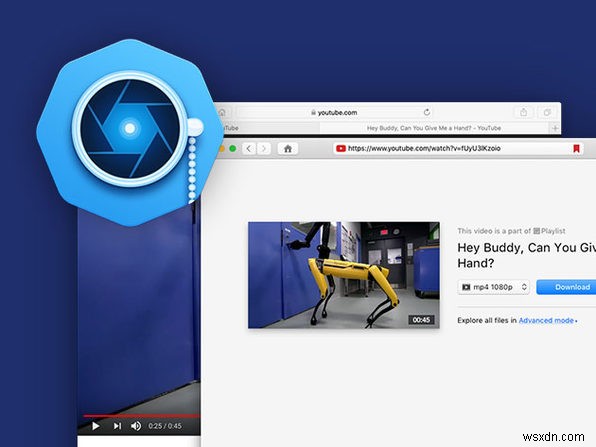Image resolution: width=596 pixels, height=447 pixels.
Task: Select the 'Hey Buddy, Can You Give Me a Hand?' tab
Action: [434, 128]
